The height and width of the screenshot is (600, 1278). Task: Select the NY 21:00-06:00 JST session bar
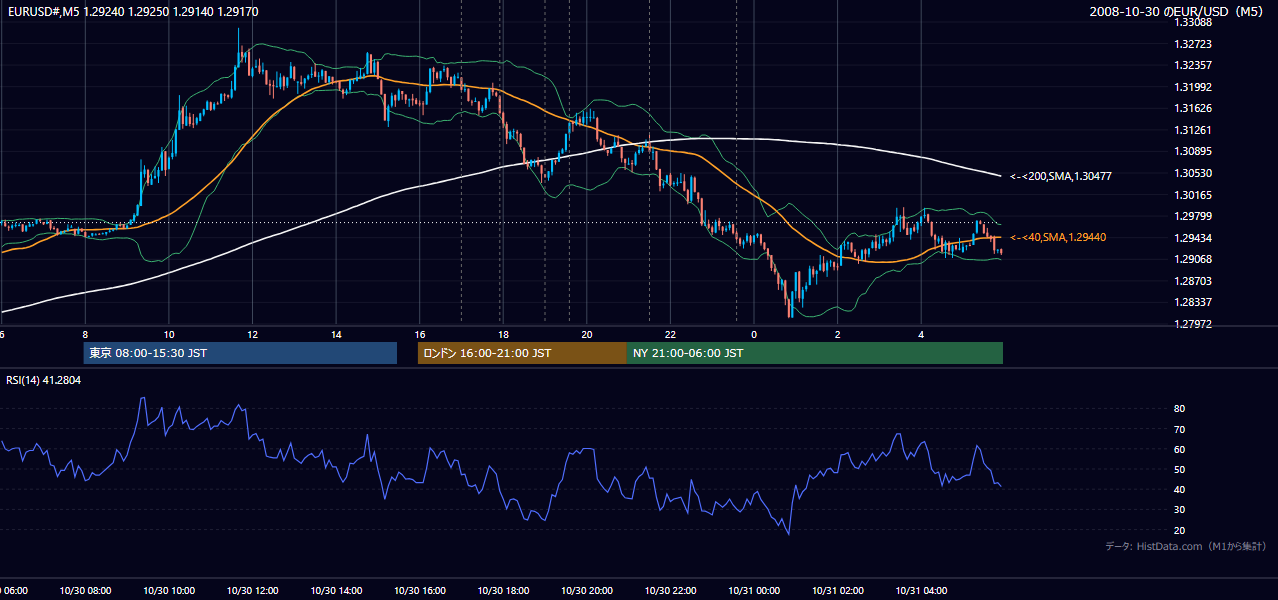(x=815, y=353)
